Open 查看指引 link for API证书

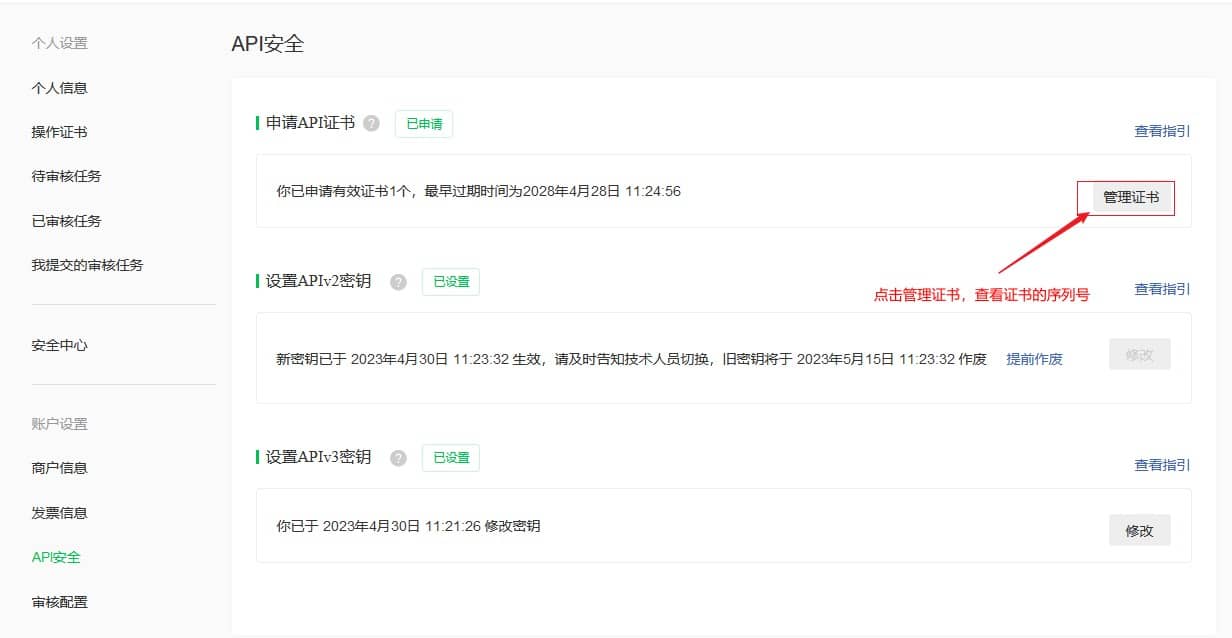tap(1161, 131)
